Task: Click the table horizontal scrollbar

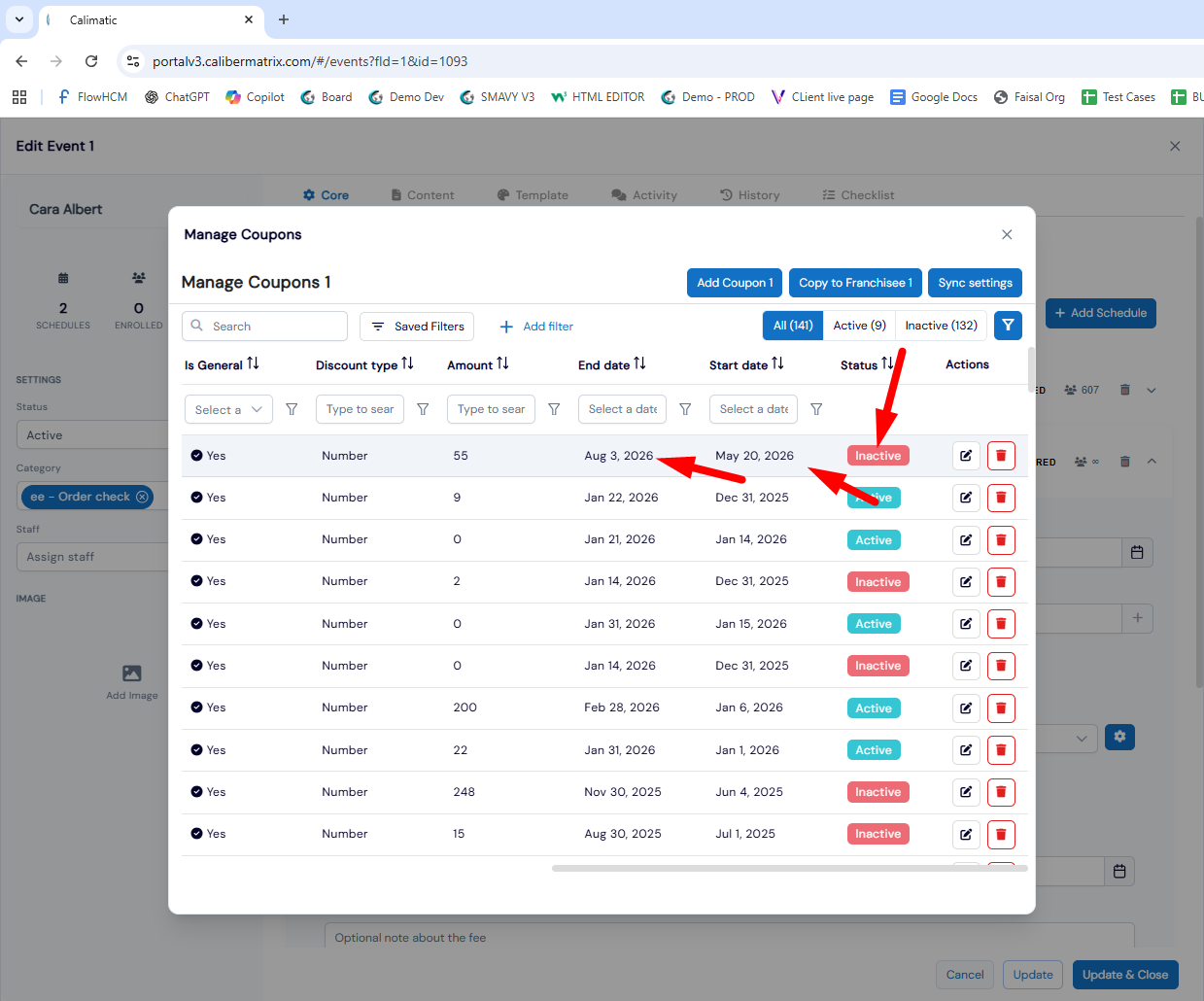Action: pos(789,868)
